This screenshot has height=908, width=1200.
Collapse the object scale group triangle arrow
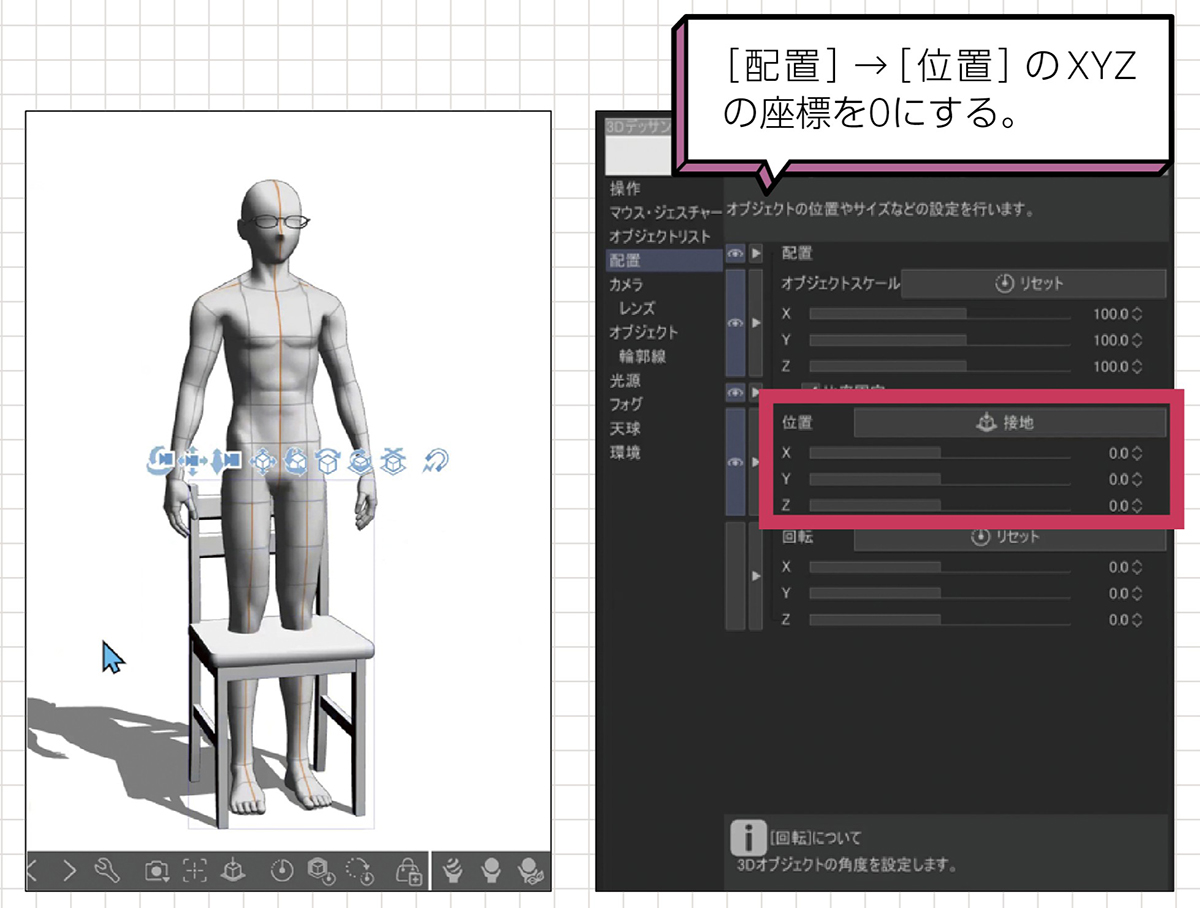tap(756, 323)
